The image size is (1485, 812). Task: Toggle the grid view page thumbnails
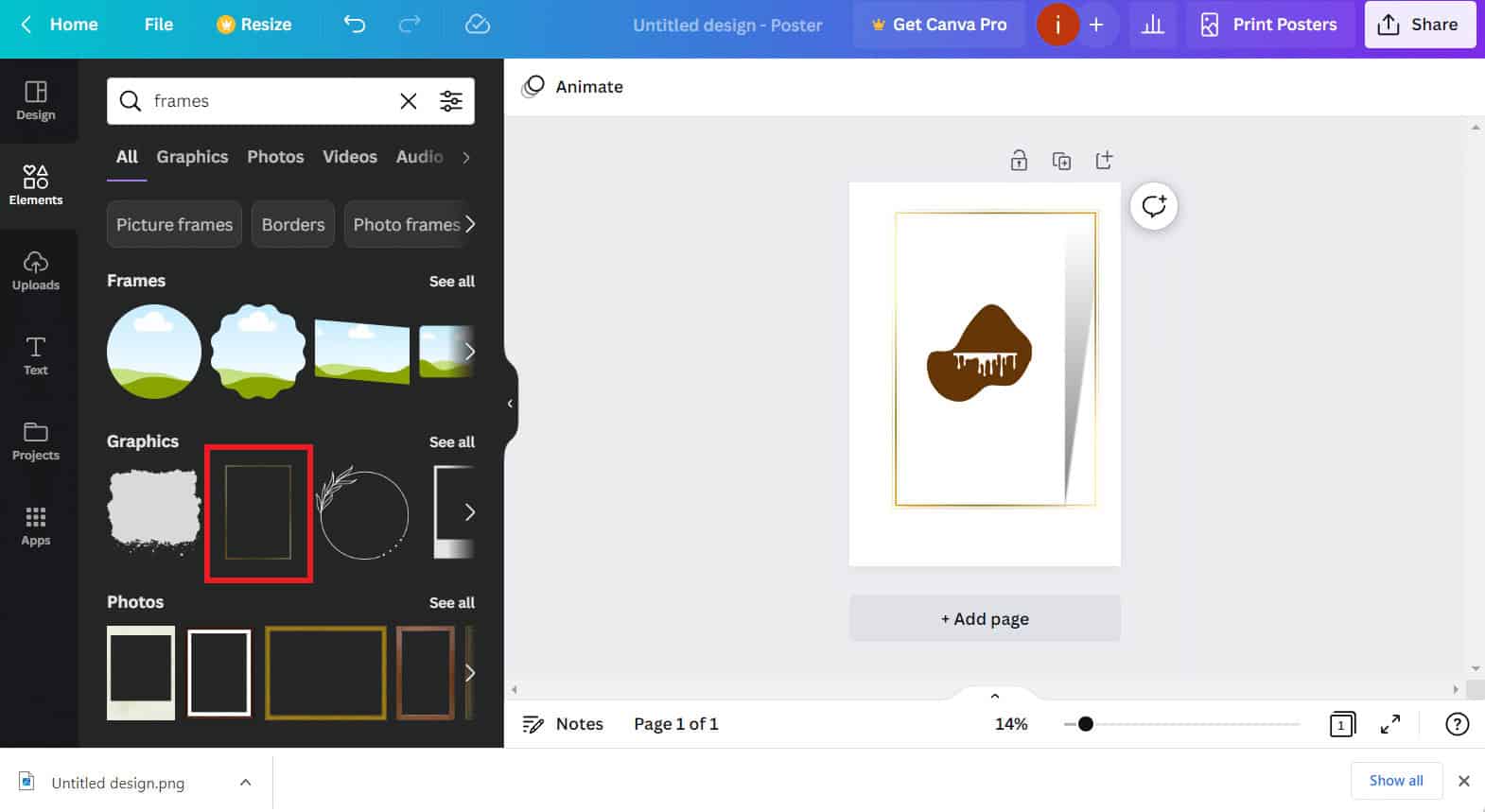[x=1342, y=724]
